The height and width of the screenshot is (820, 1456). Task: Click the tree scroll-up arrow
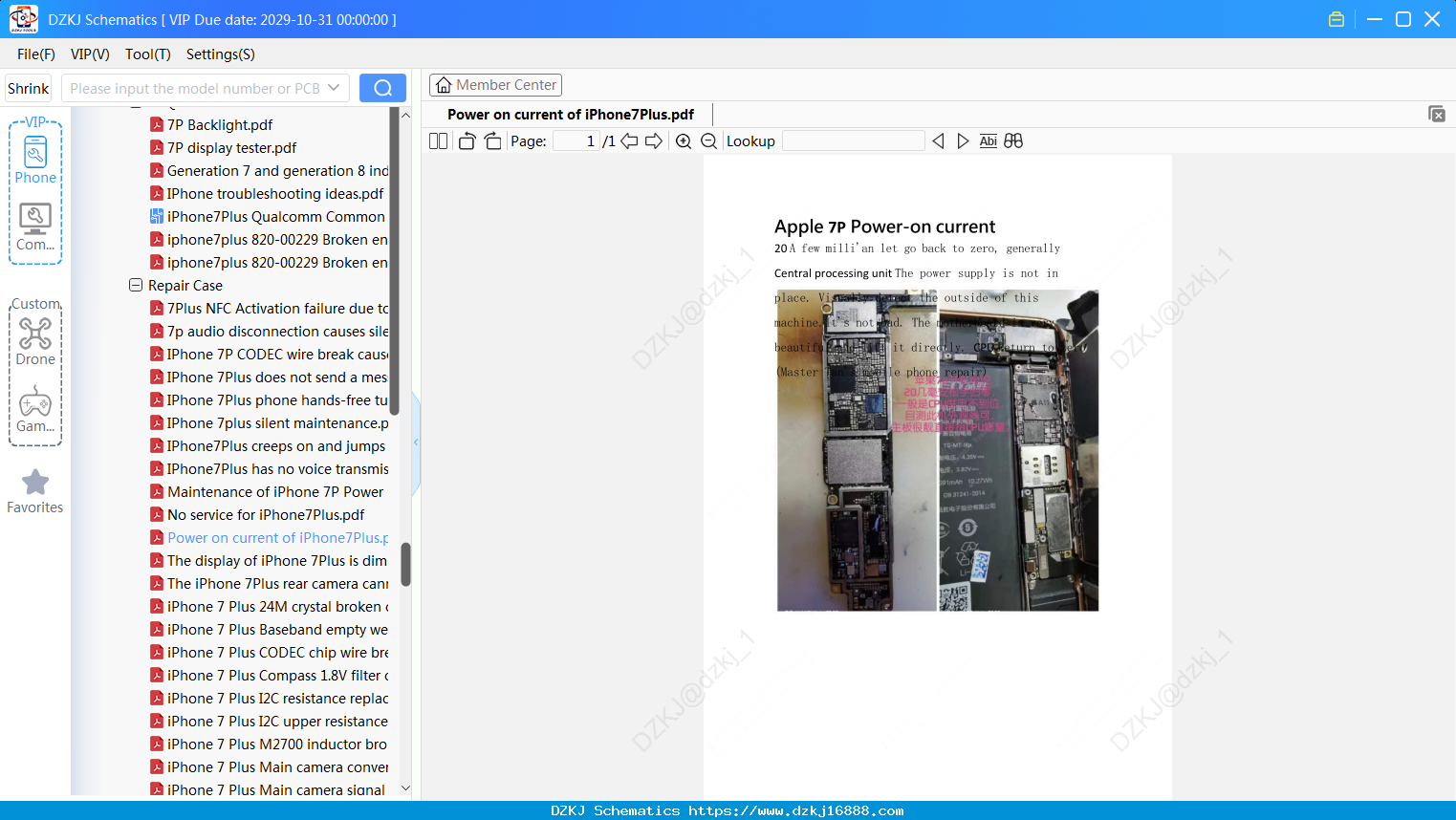click(x=405, y=115)
